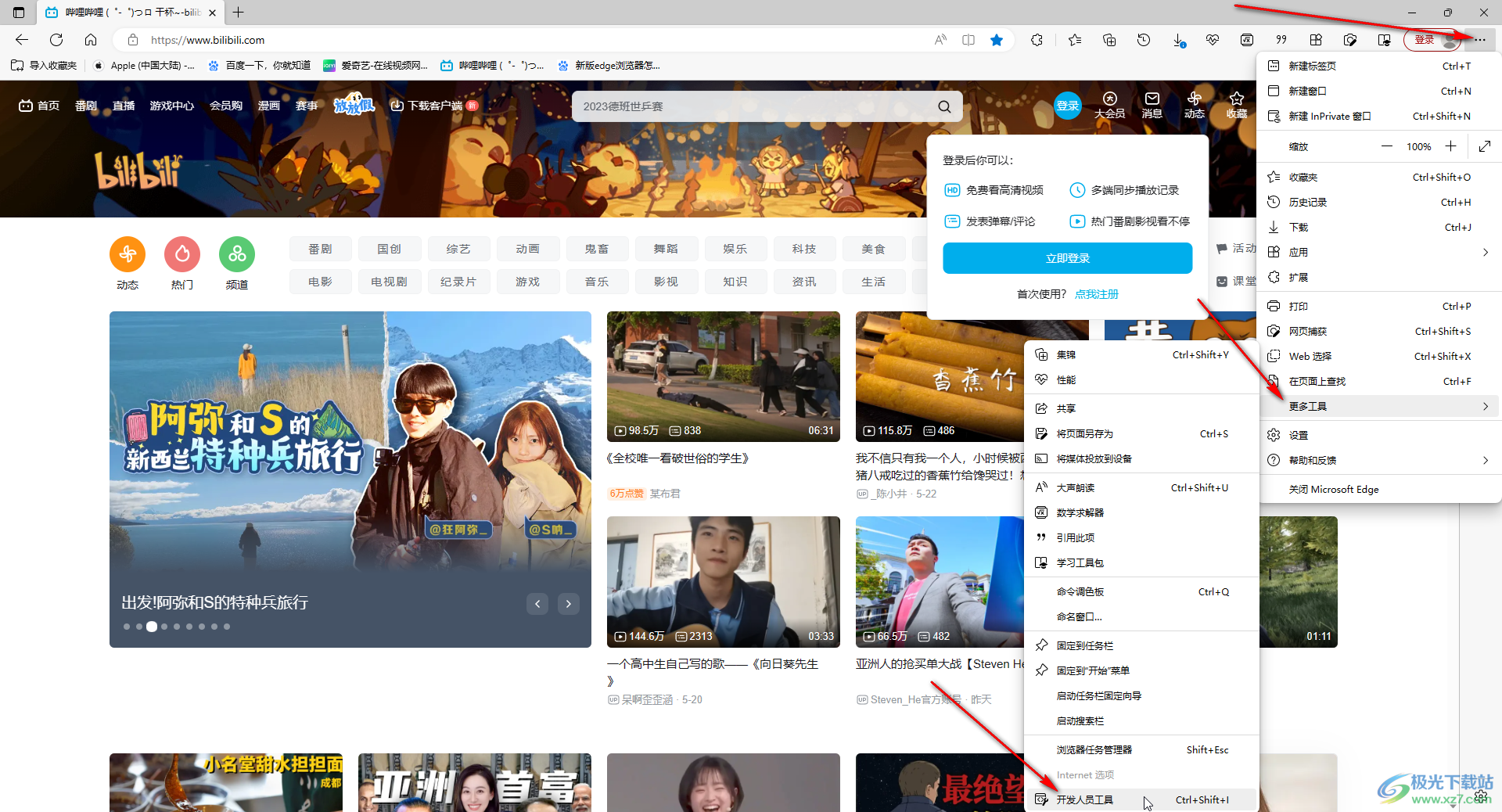
Task: Decrease zoom with the minus button
Action: pyautogui.click(x=1386, y=146)
